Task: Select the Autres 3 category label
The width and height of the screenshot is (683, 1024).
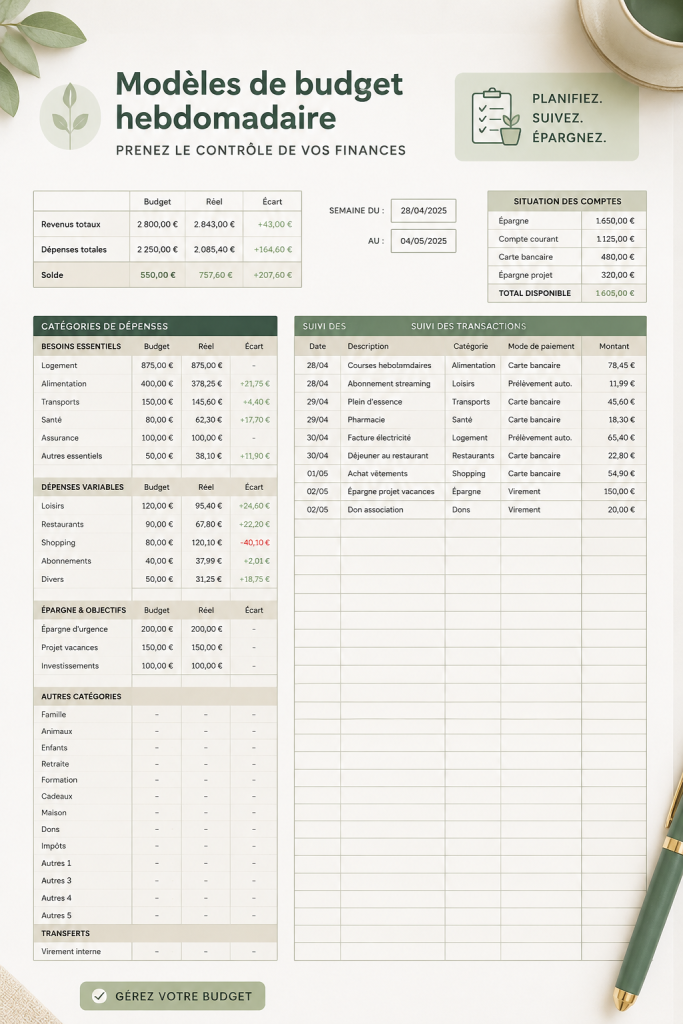Action: [56, 880]
